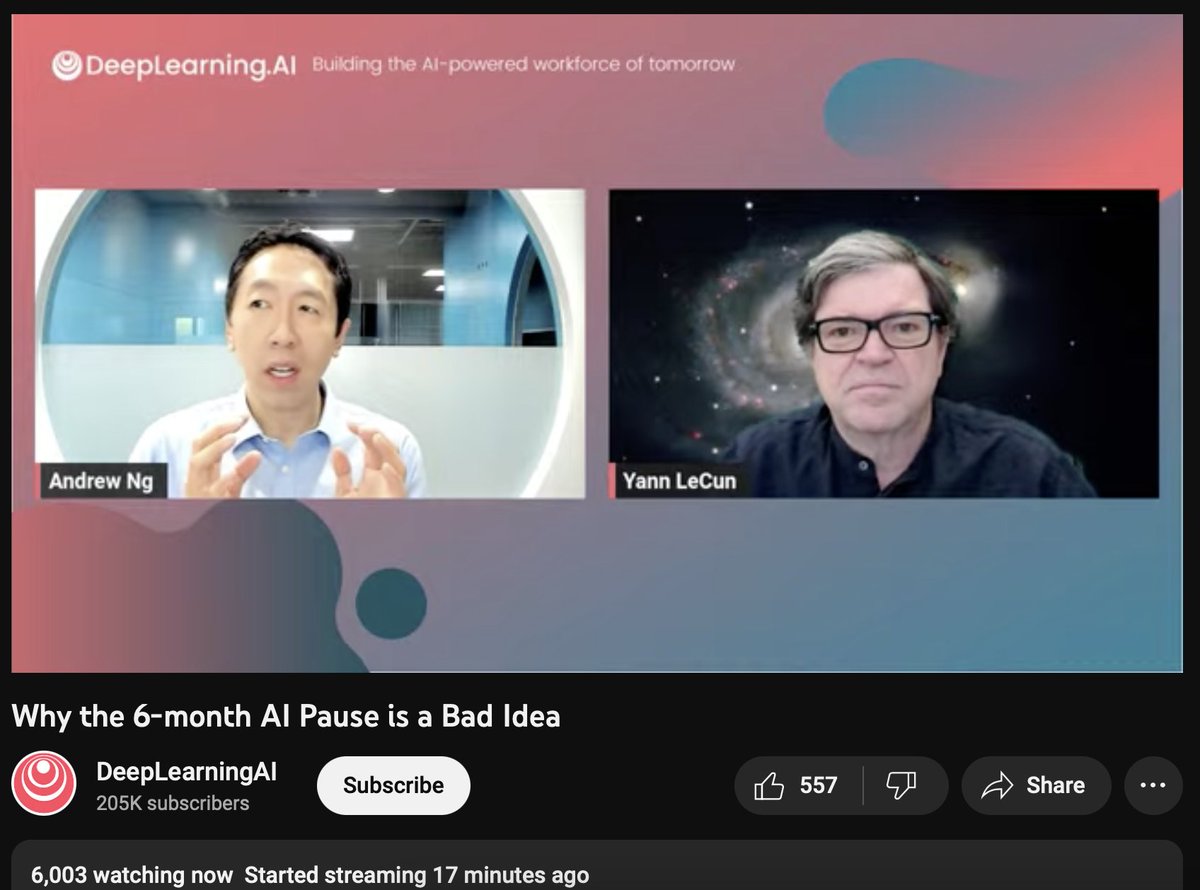Click the Andrew Ng name label
Screen dimensions: 1200x890
coord(102,481)
